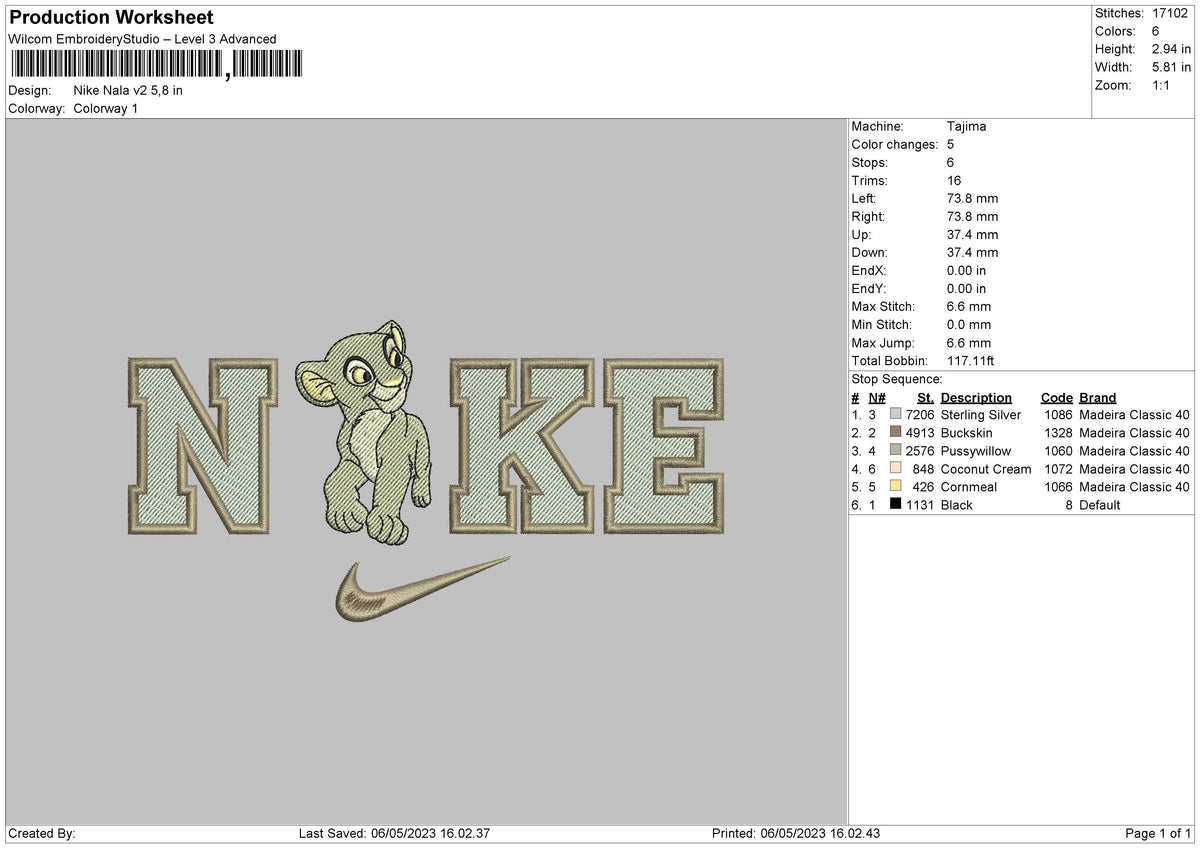Screen dimensions: 1200x848
Task: Click Total Bobbin value 117.11ft
Action: 971,361
